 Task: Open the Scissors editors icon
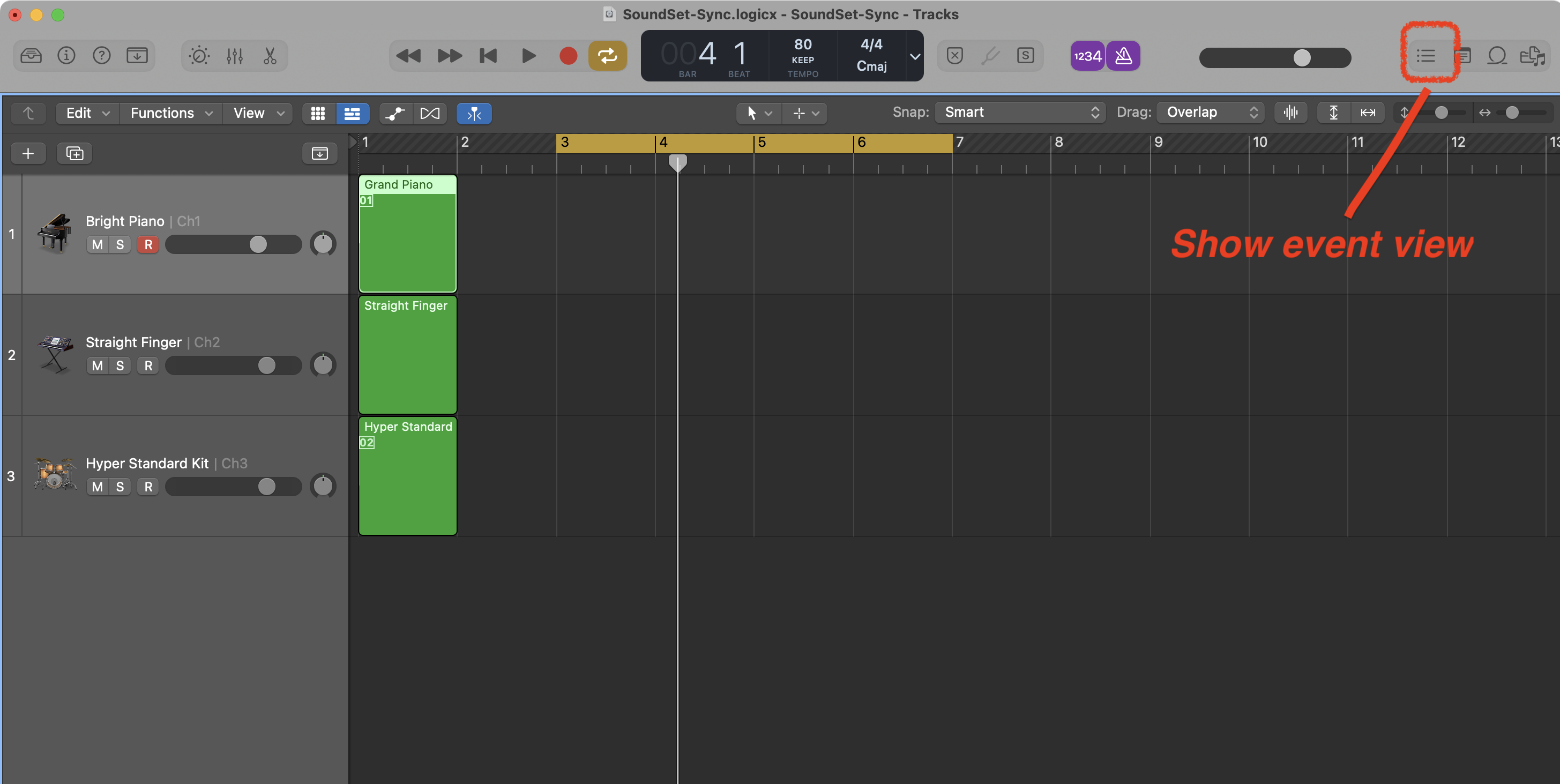point(270,56)
